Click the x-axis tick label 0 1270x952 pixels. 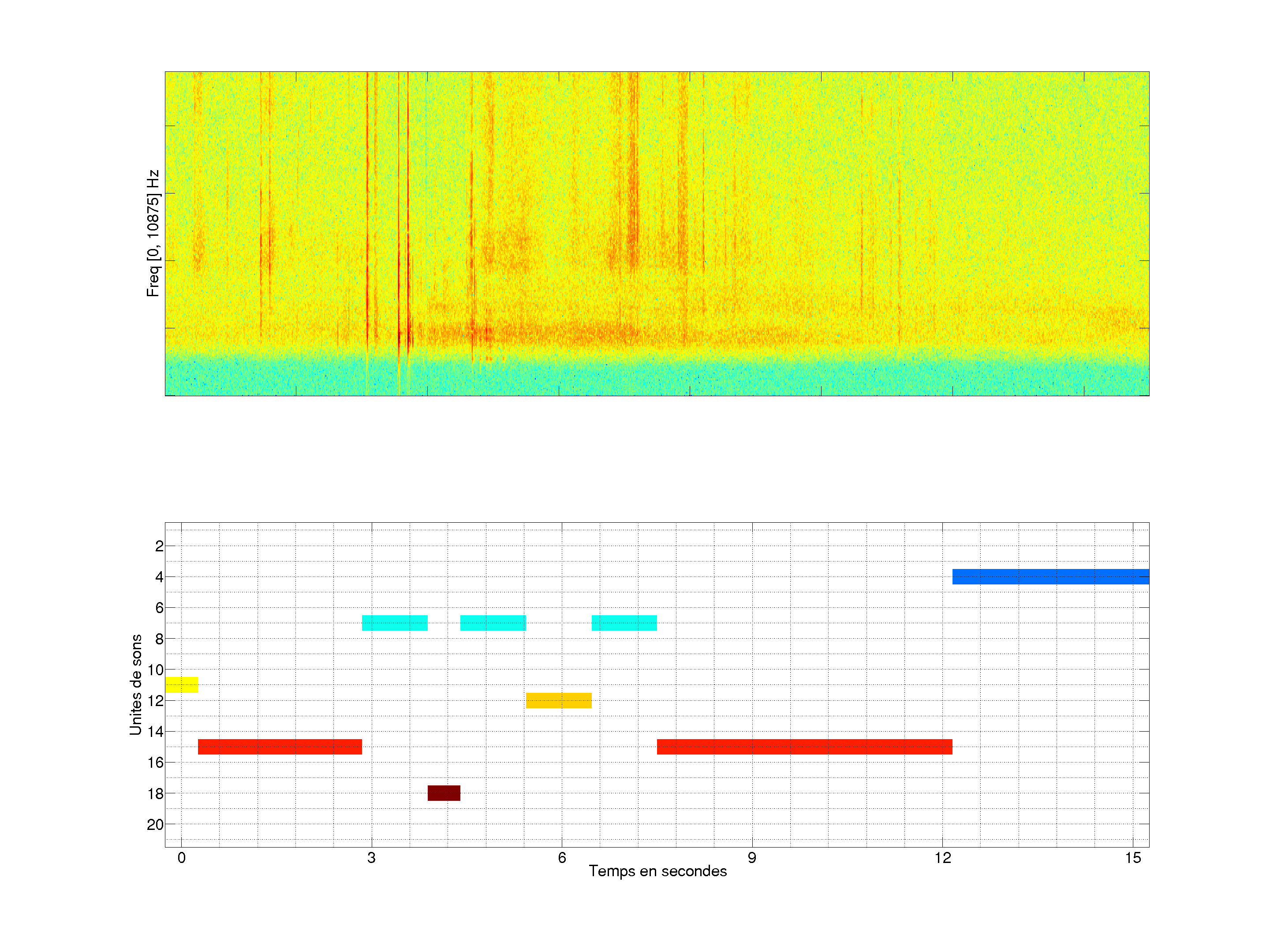pyautogui.click(x=181, y=859)
